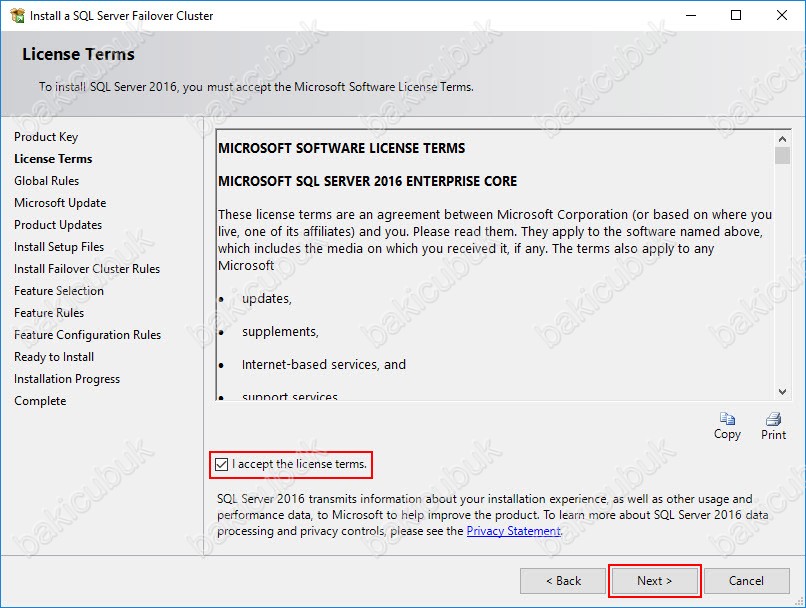Select the Installation Progress step
The height and width of the screenshot is (608, 806).
coord(67,379)
